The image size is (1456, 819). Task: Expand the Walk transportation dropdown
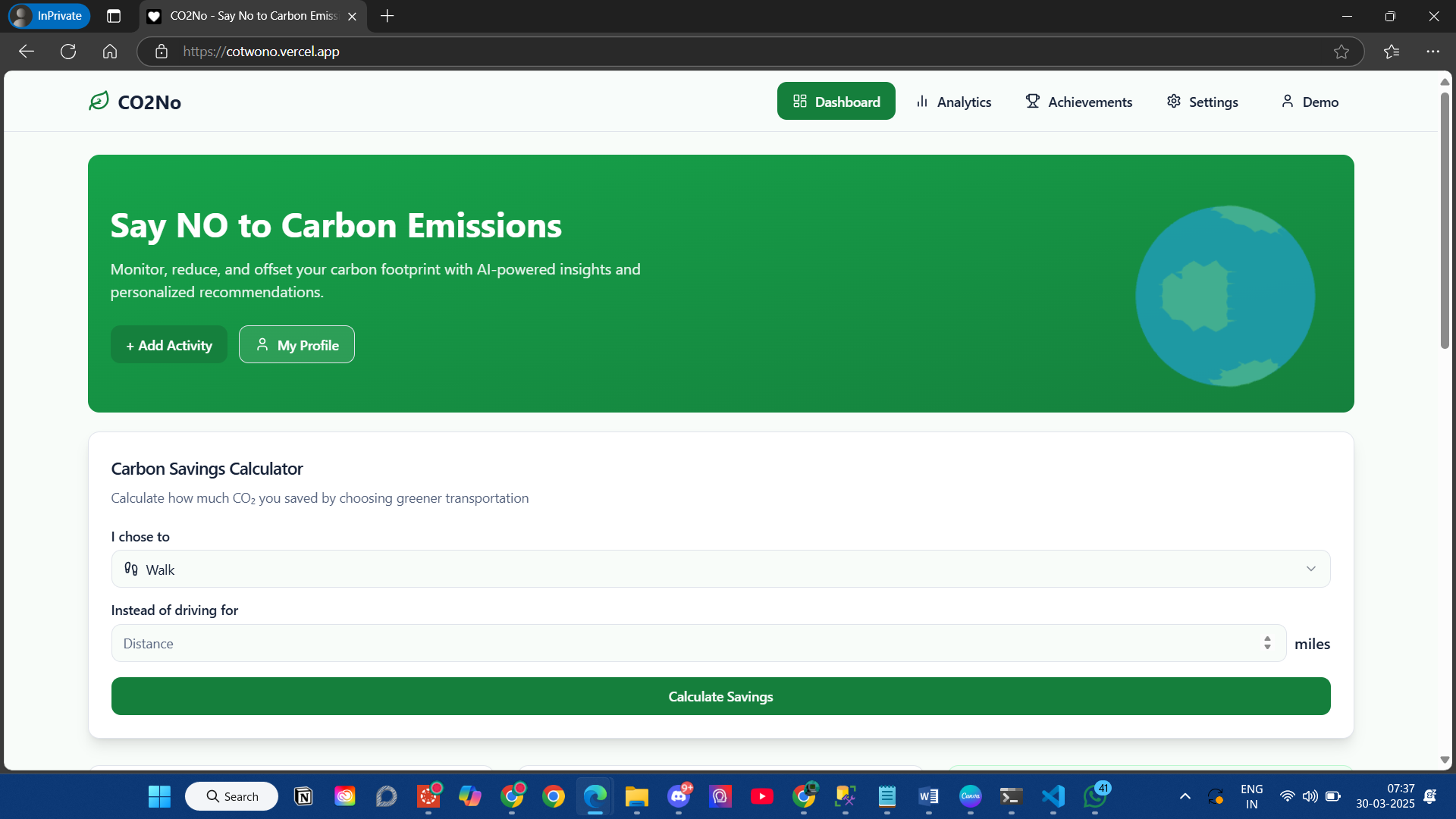pos(720,570)
